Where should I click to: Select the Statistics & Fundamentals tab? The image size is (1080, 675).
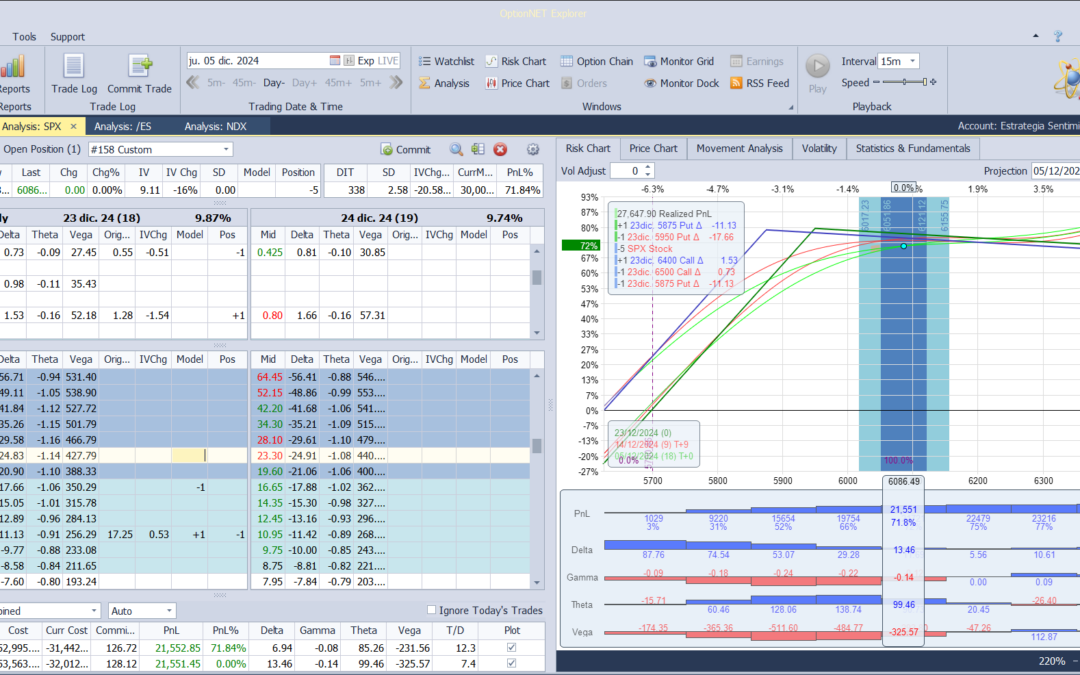(913, 148)
